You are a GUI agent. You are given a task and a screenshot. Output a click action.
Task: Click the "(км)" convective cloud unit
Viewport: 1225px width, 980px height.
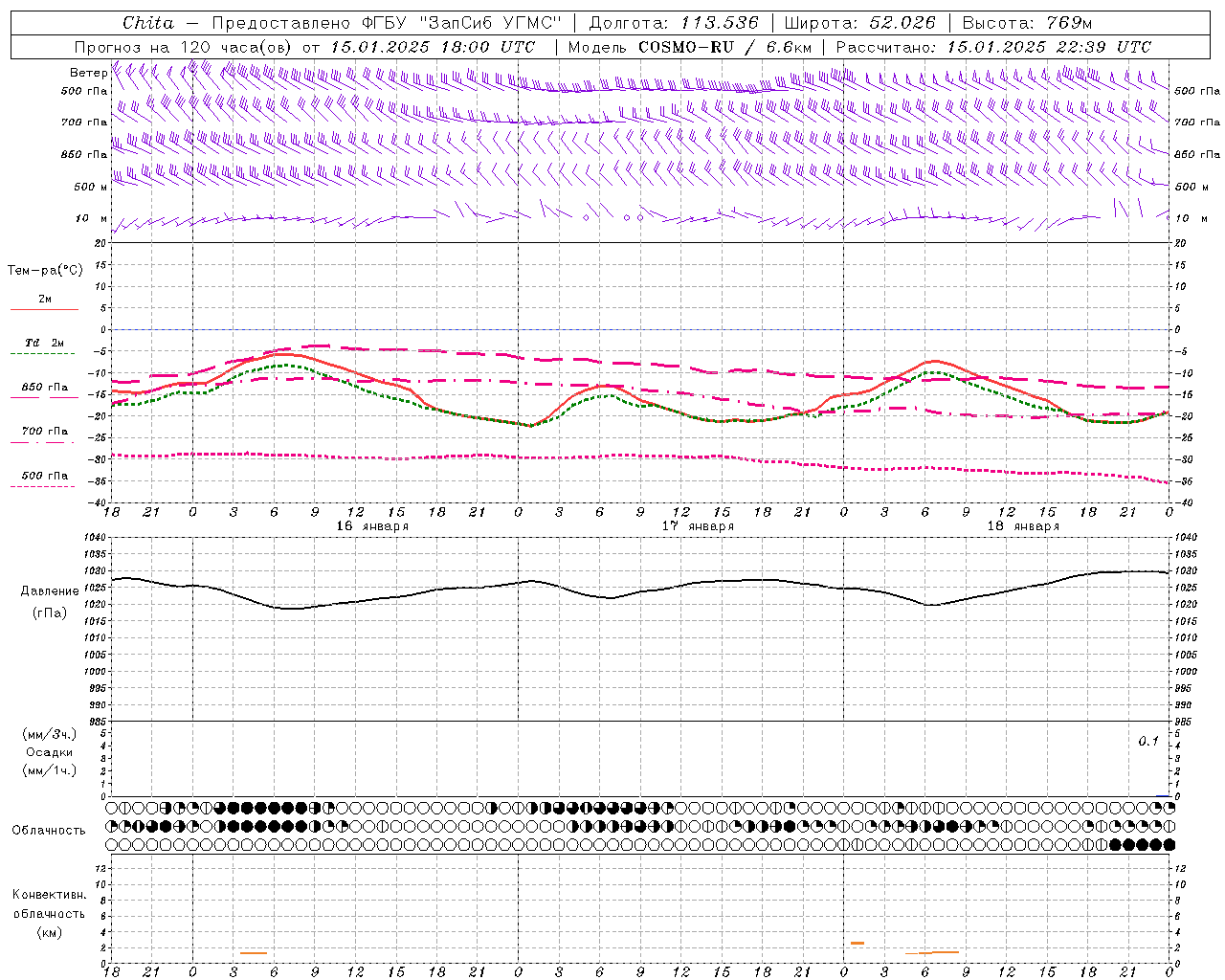[x=49, y=932]
